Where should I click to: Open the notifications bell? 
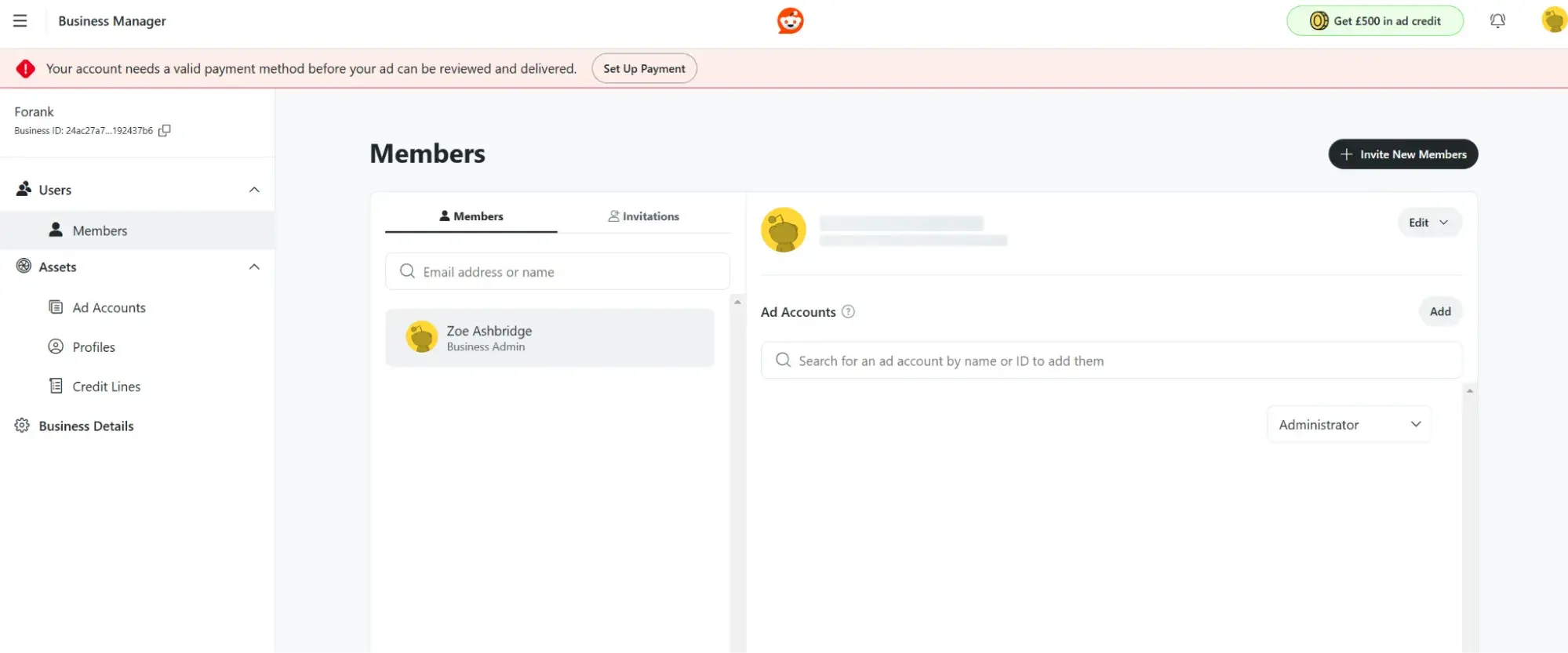coord(1497,21)
